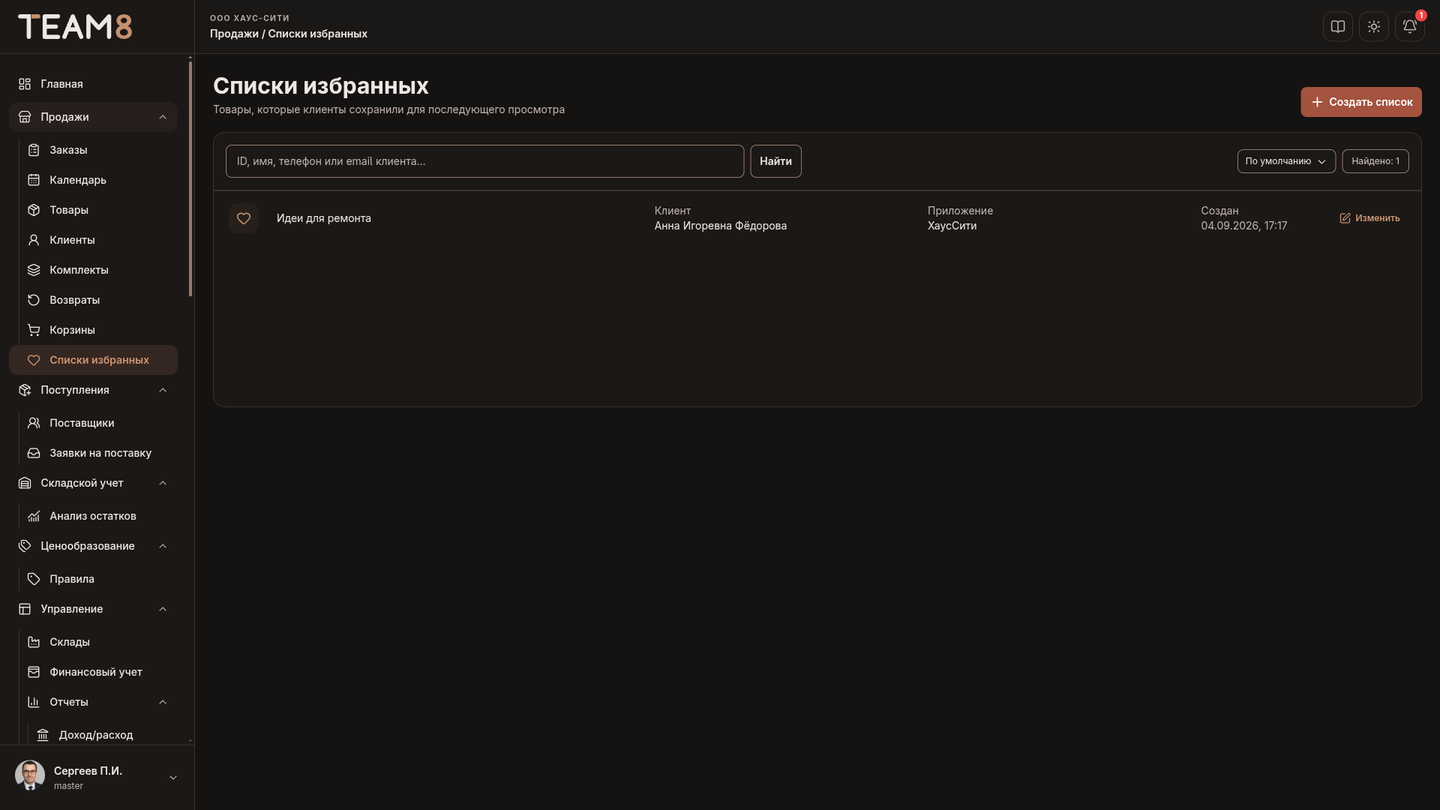This screenshot has height=810, width=1440.
Task: Click the Календарь calendar icon
Action: [x=34, y=180]
